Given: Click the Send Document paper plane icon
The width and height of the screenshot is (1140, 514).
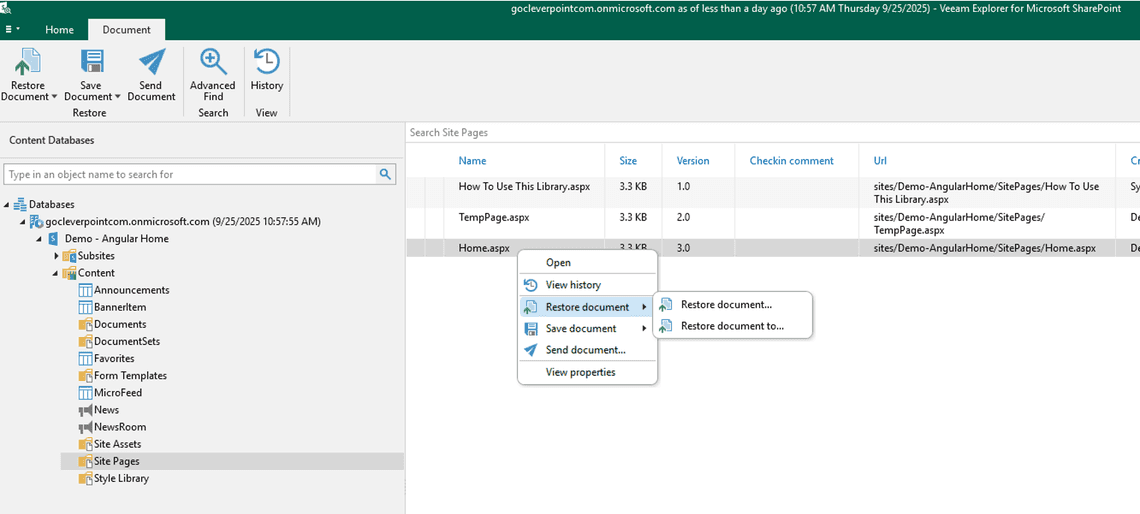Looking at the screenshot, I should point(151,62).
